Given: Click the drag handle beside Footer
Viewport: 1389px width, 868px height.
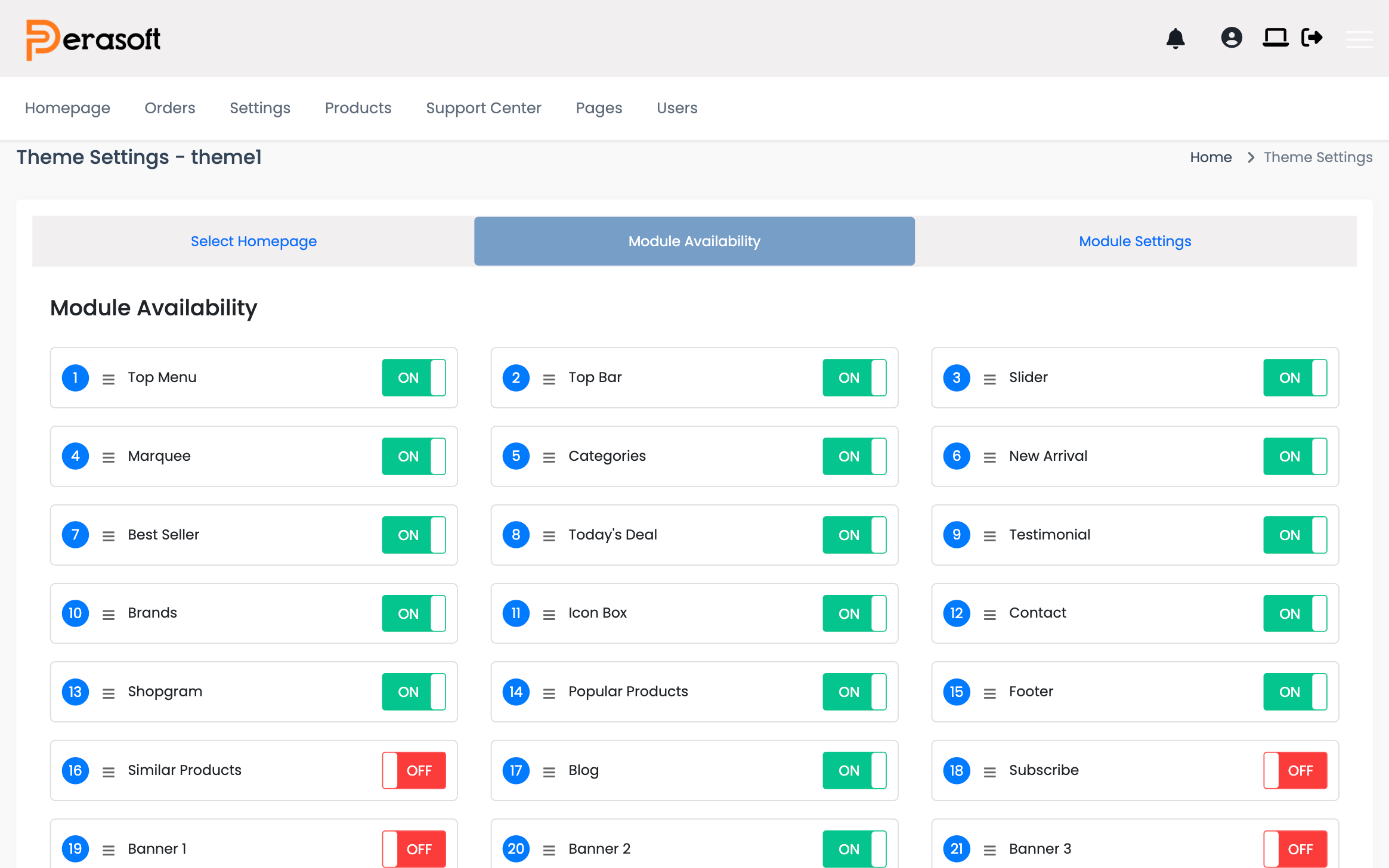Looking at the screenshot, I should pos(990,693).
